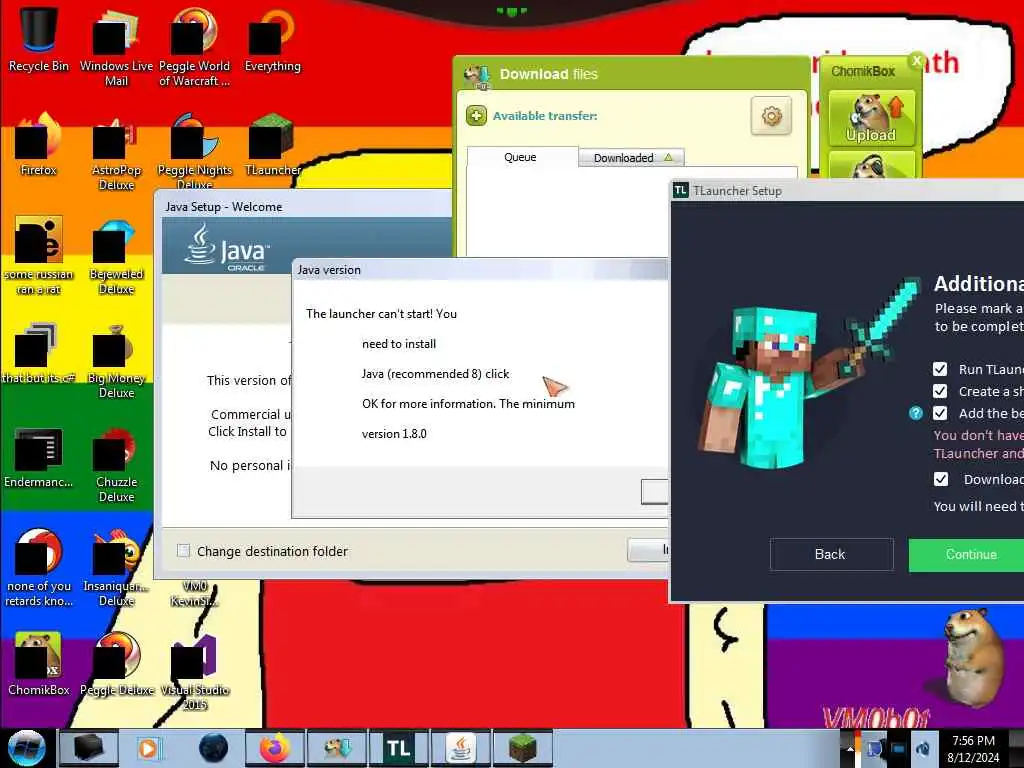The height and width of the screenshot is (768, 1024).
Task: Open the ChomikBox desktop shortcut
Action: click(38, 664)
